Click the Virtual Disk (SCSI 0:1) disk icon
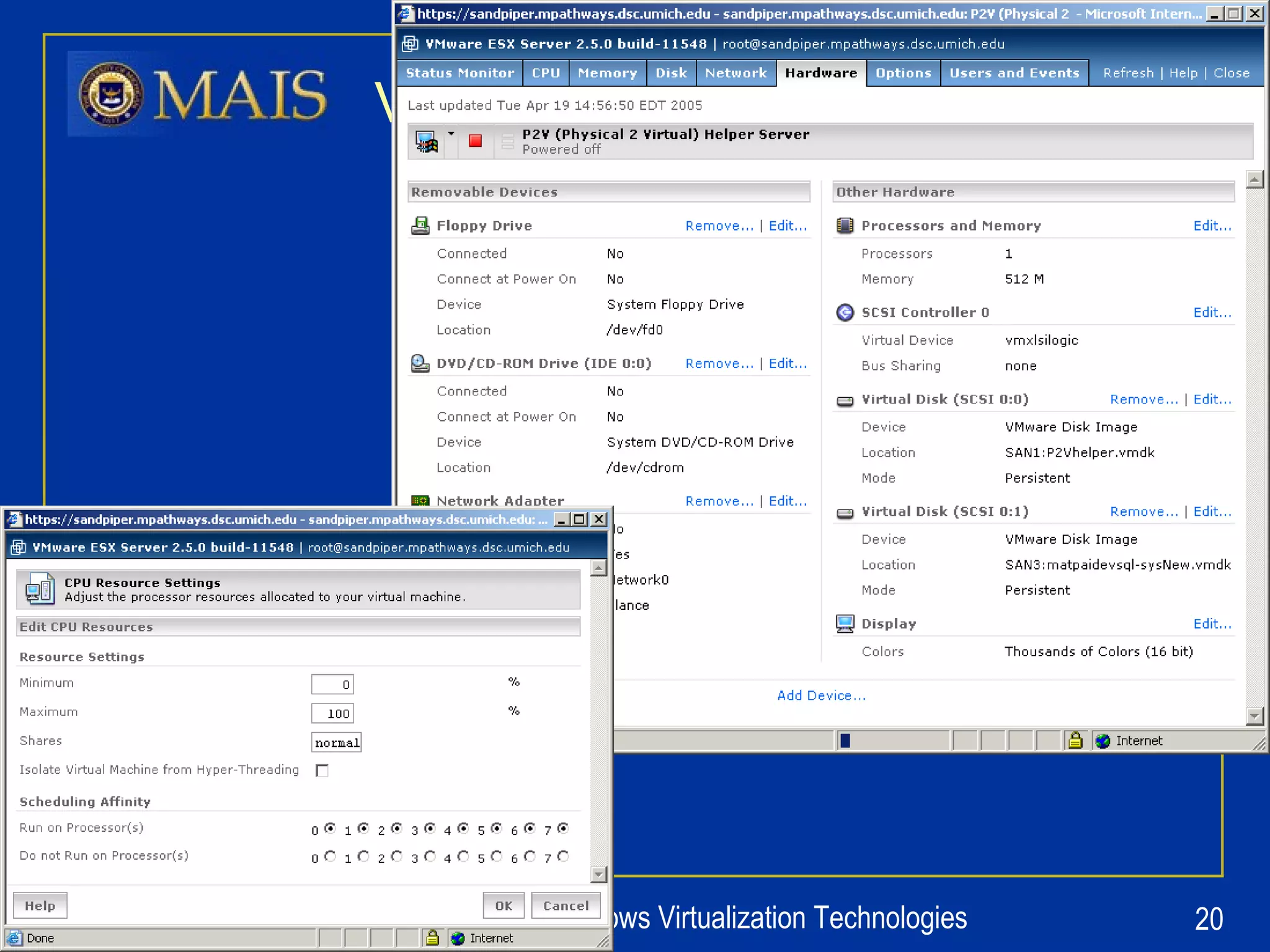 [845, 513]
